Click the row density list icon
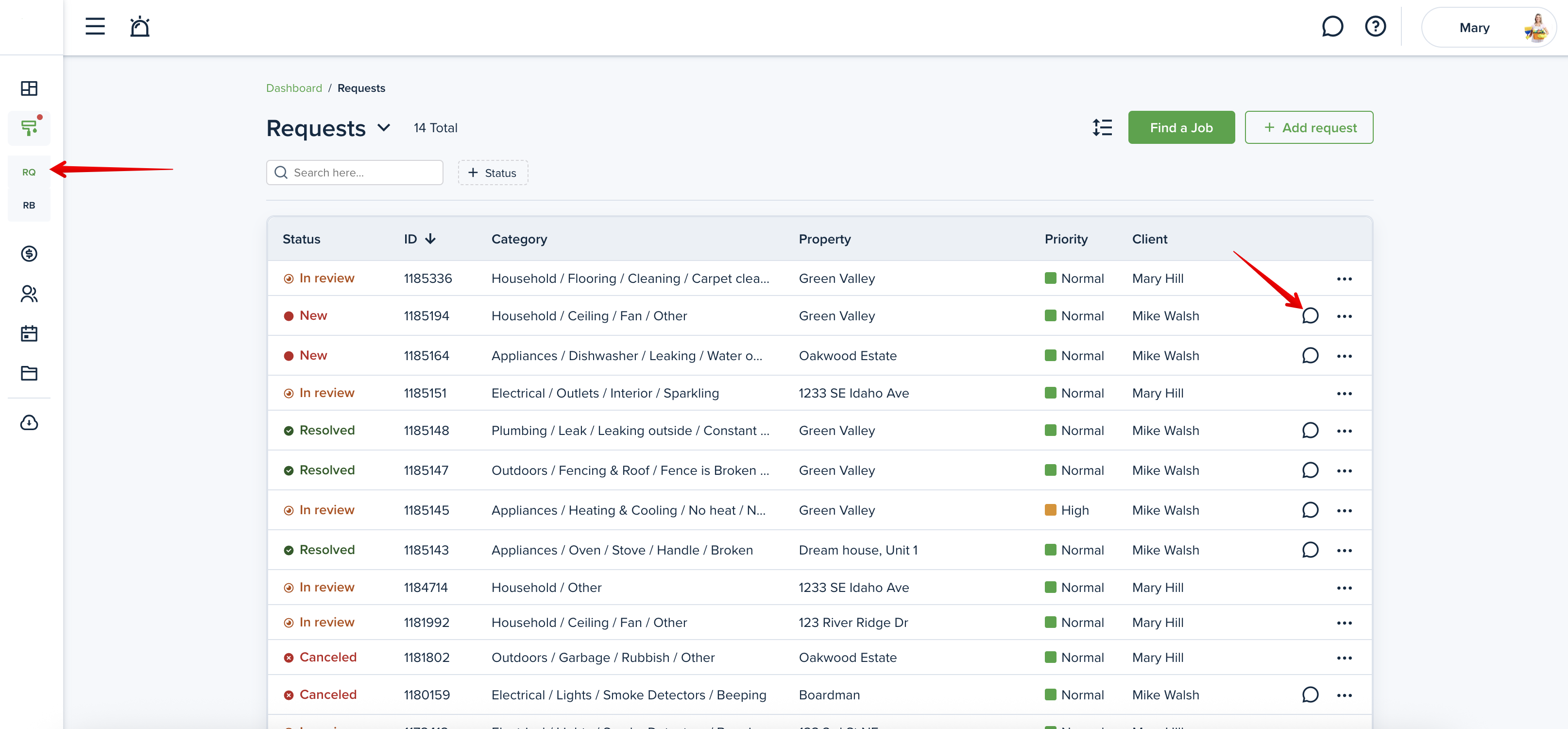This screenshot has height=729, width=1568. 1102,127
